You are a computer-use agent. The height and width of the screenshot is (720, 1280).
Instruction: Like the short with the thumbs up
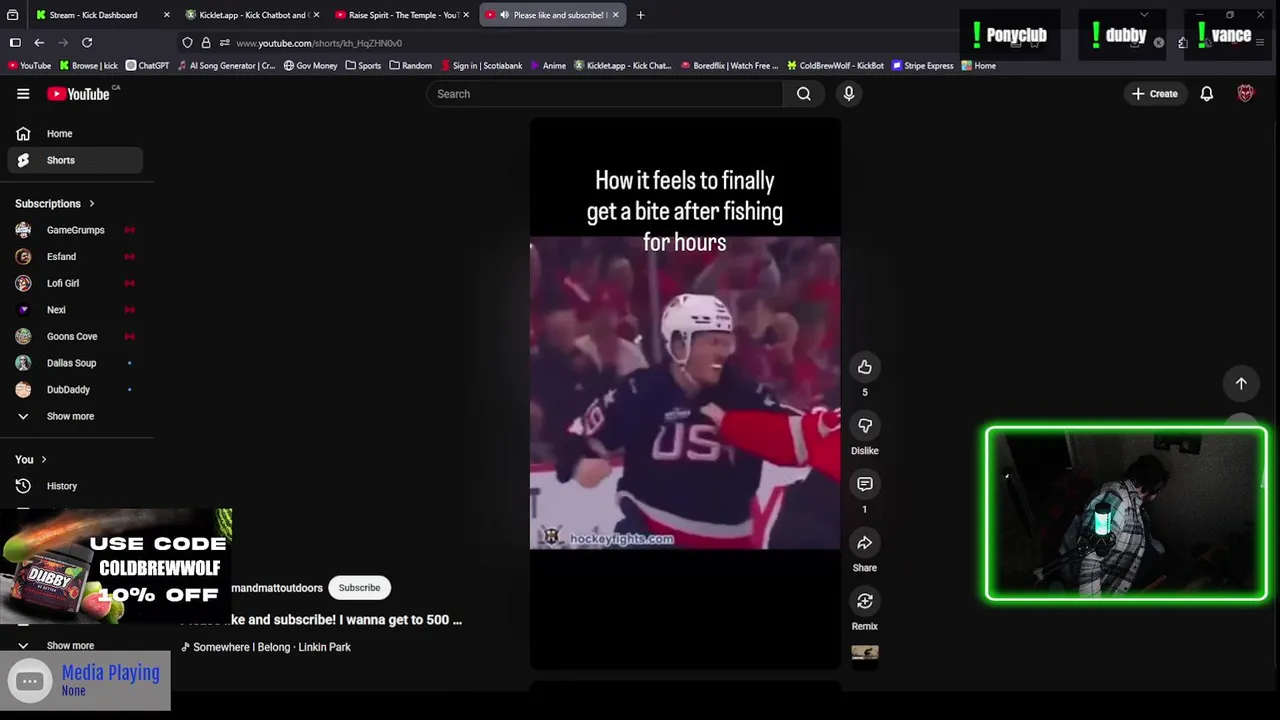[865, 367]
